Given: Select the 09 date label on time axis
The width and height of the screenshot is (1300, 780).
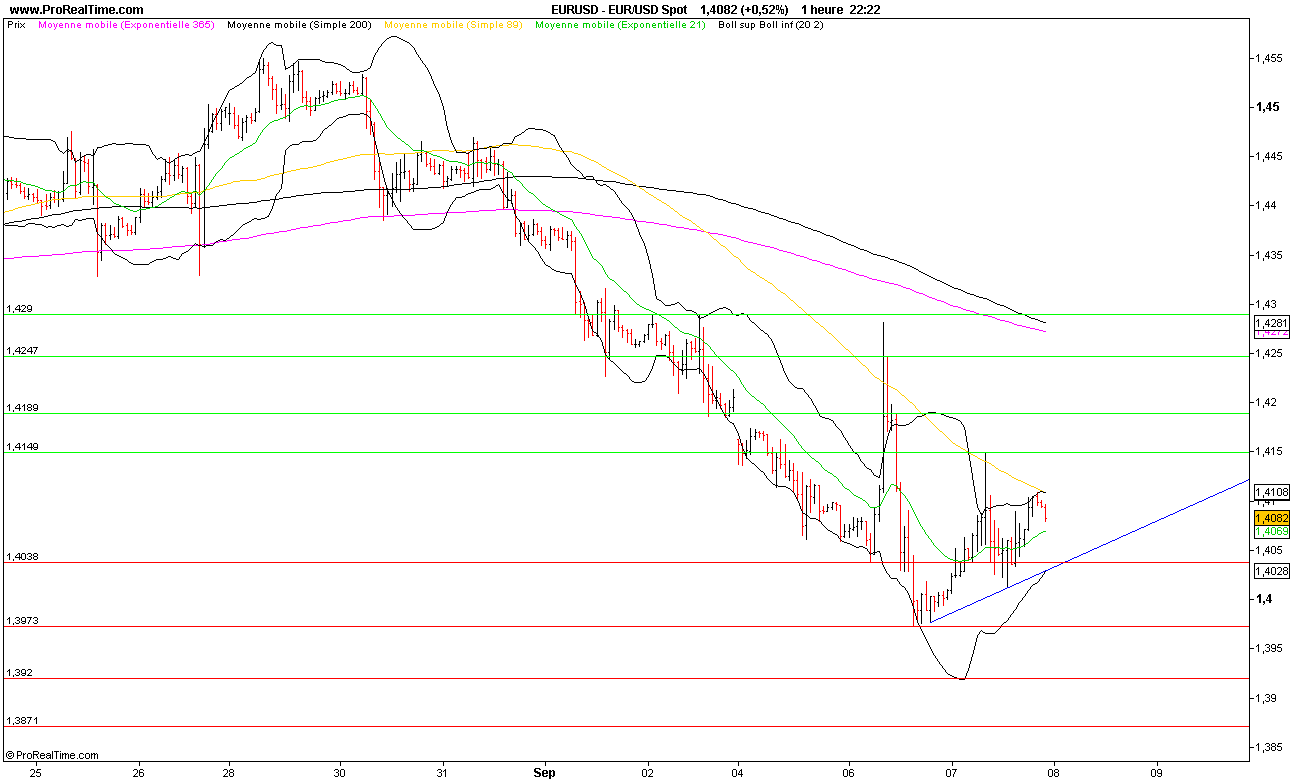Looking at the screenshot, I should [1157, 772].
